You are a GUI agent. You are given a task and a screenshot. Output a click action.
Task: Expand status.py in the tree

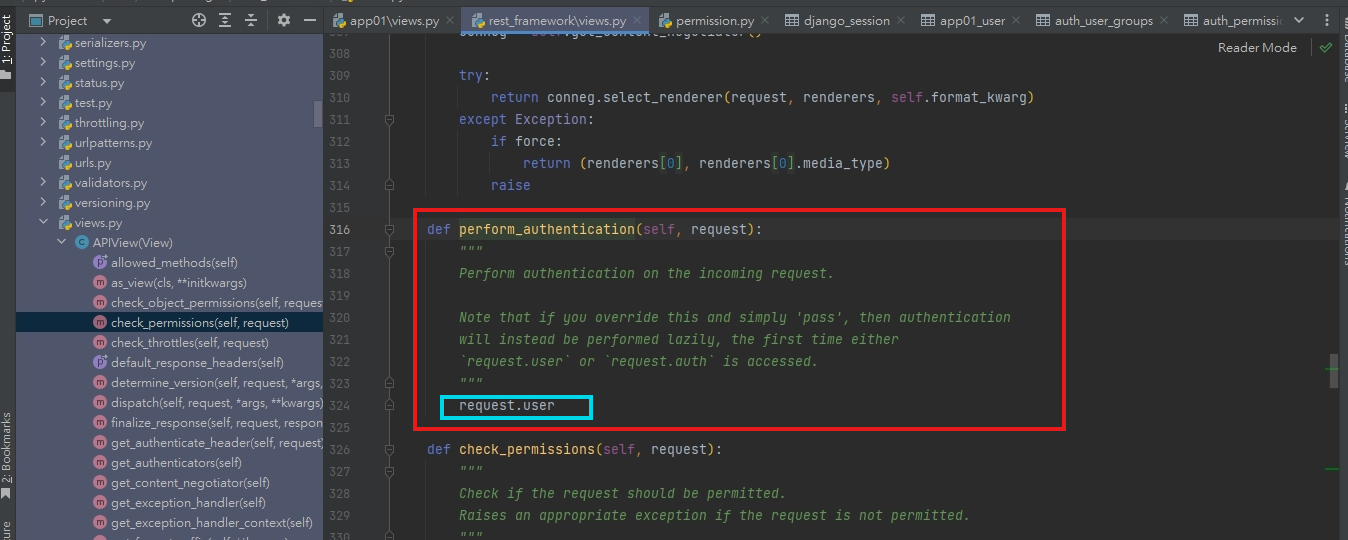pyautogui.click(x=44, y=83)
